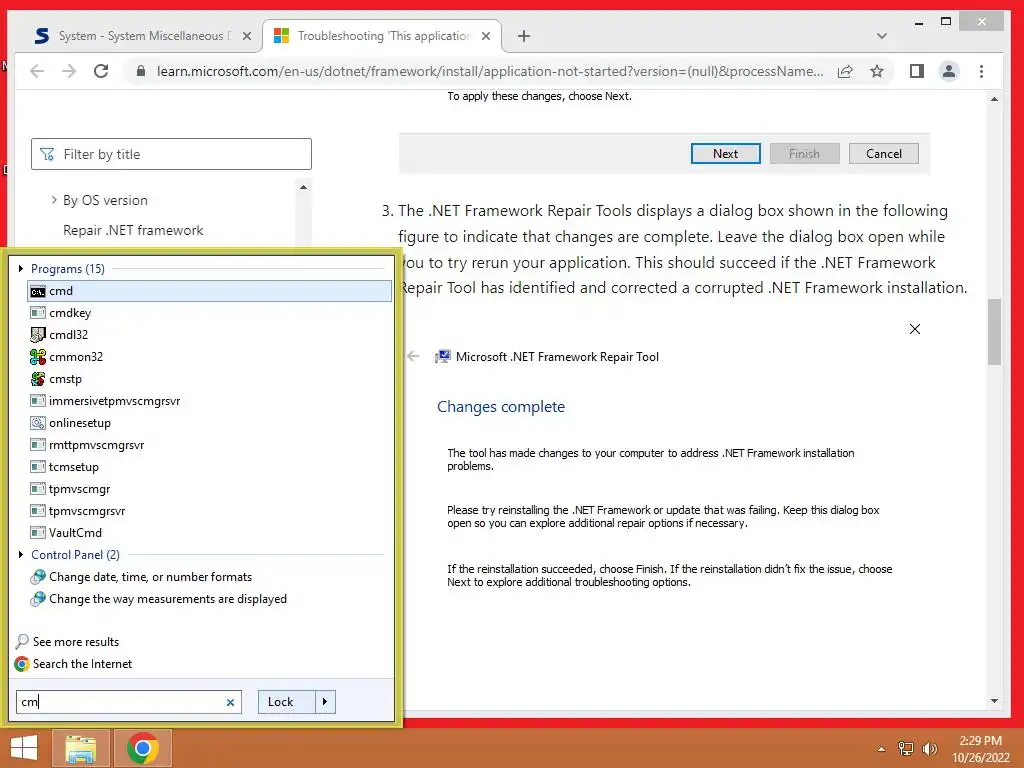The height and width of the screenshot is (768, 1024).
Task: Go forward in Chrome
Action: 69,71
